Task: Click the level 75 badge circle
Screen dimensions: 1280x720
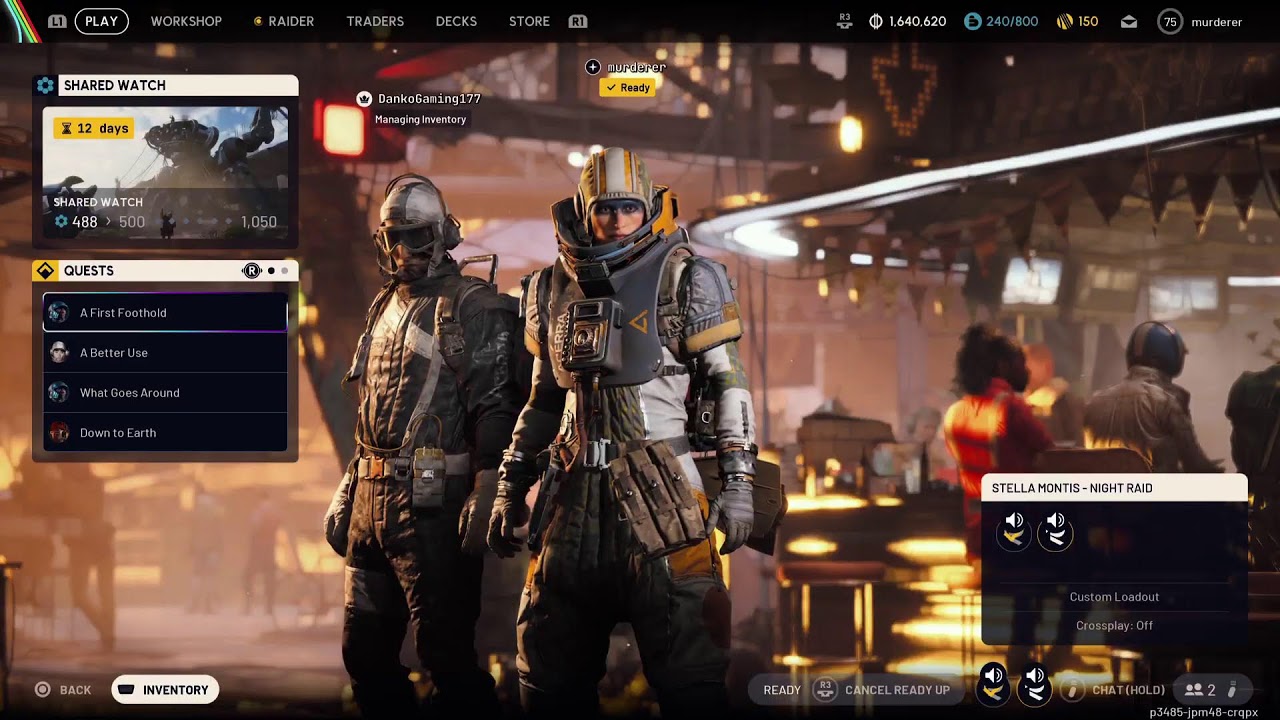Action: pyautogui.click(x=1170, y=21)
